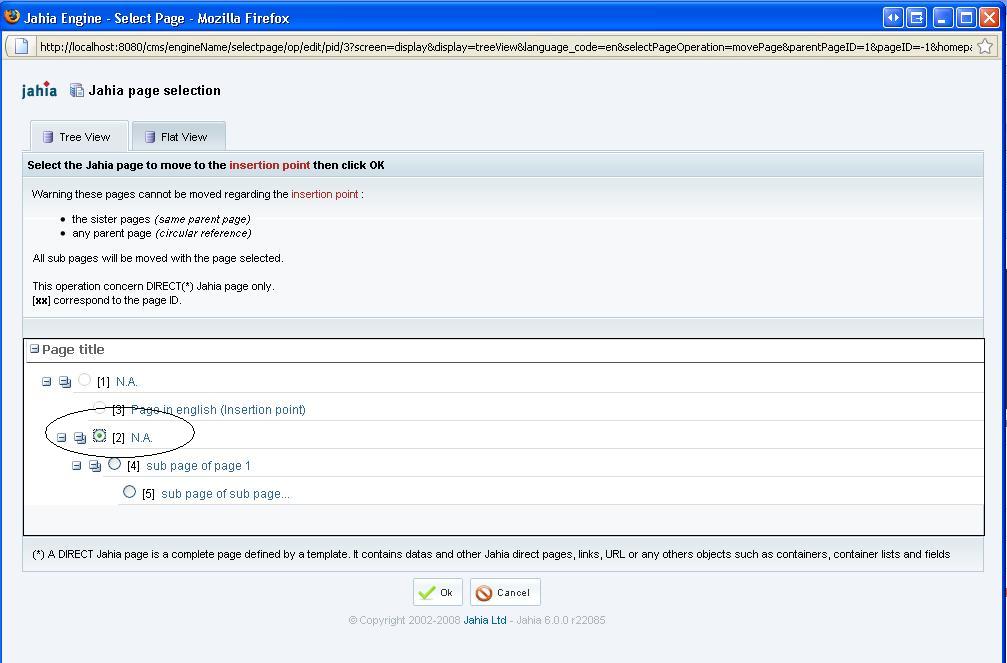This screenshot has height=663, width=1007.
Task: Click the text 'All sub pages will be moved'
Action: pyautogui.click(x=158, y=258)
